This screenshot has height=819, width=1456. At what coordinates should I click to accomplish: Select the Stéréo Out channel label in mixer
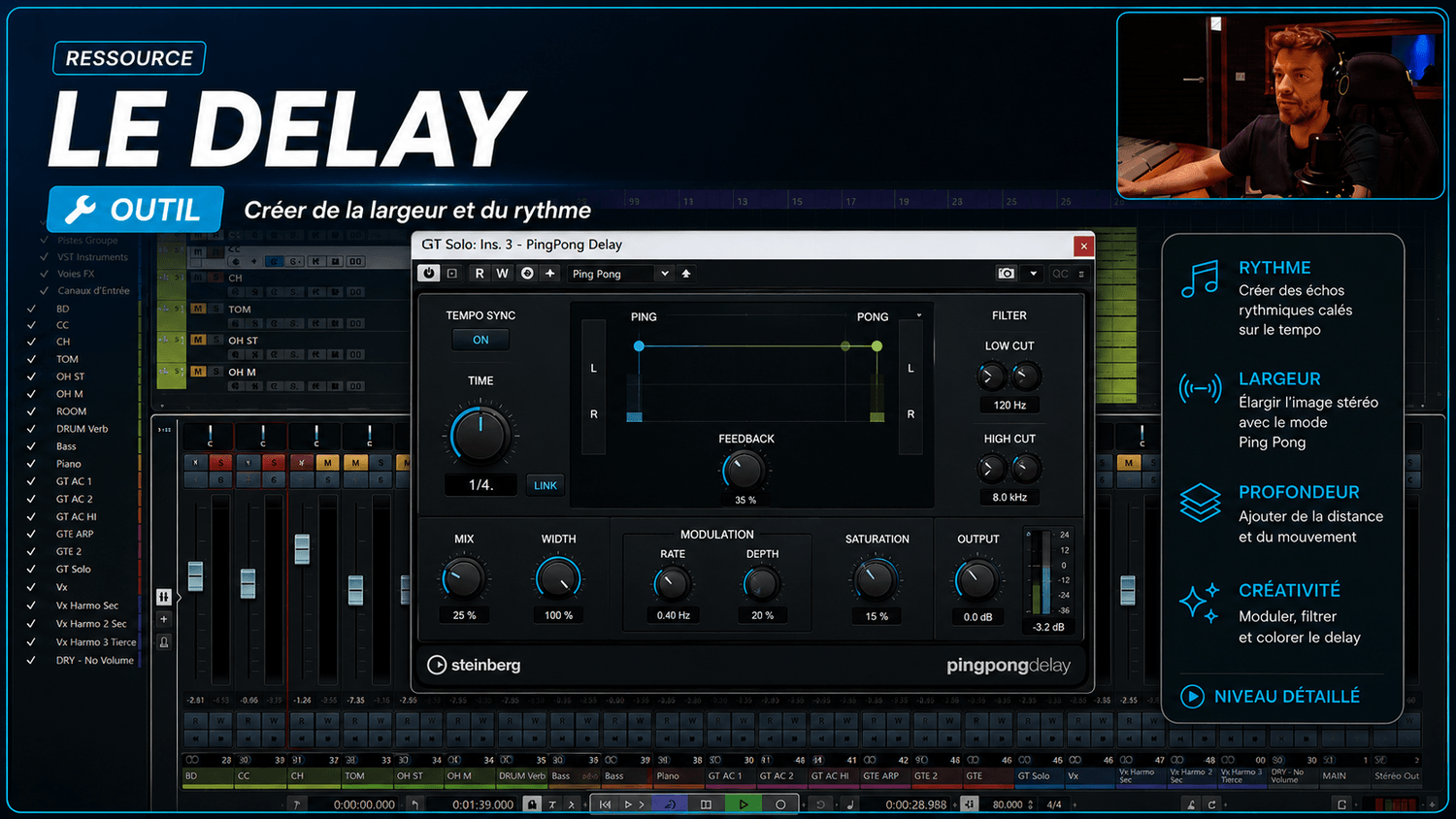[x=1397, y=776]
